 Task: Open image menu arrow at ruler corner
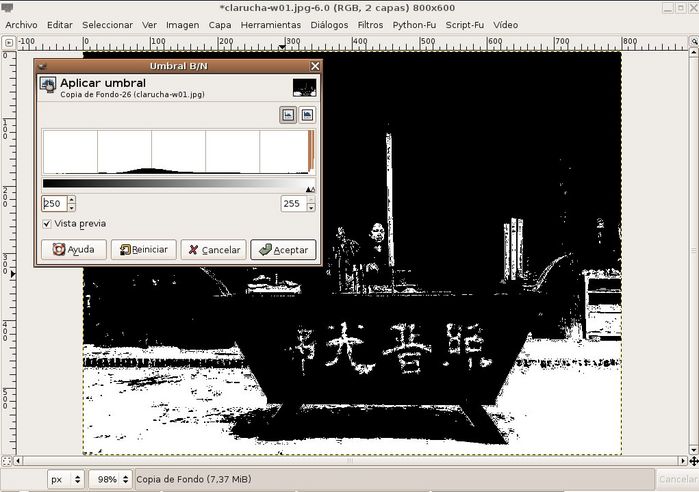click(x=8, y=43)
